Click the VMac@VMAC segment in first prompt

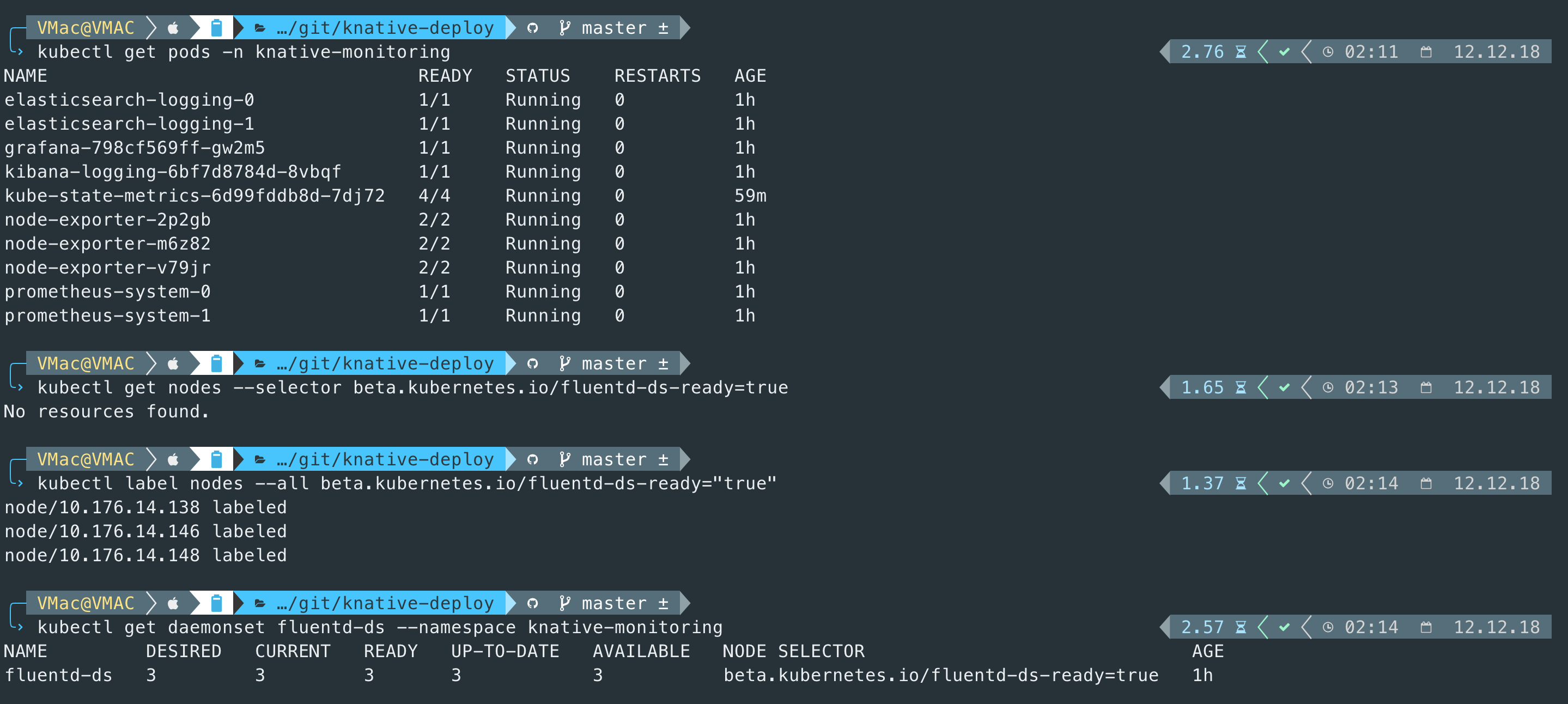[86, 28]
